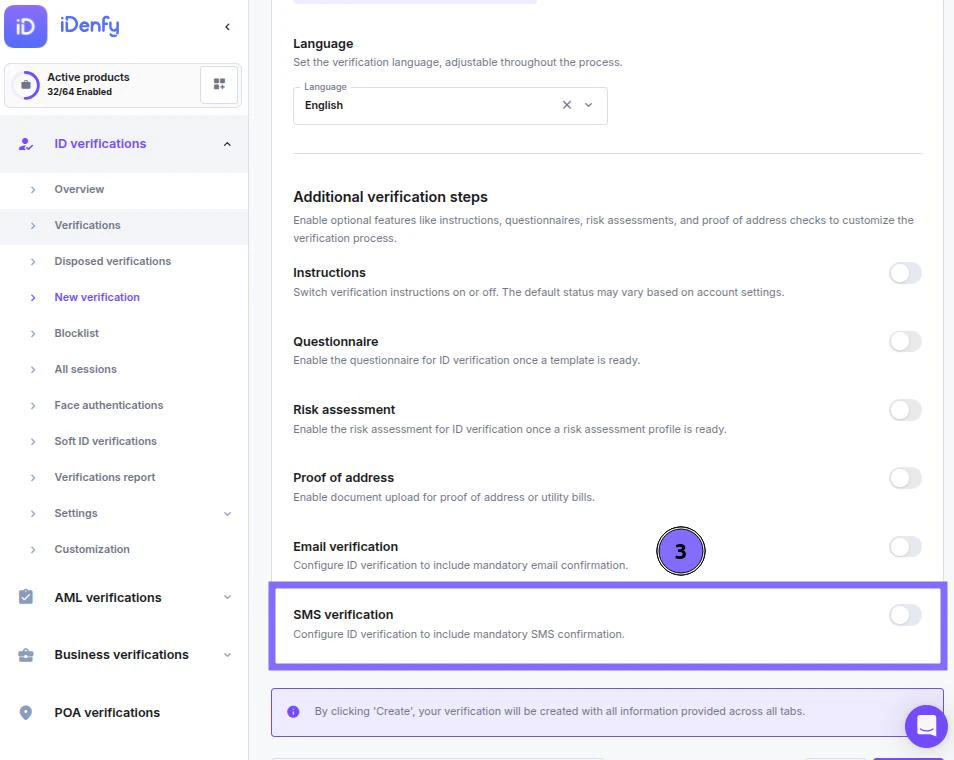This screenshot has width=954, height=760.
Task: Click the 'Proof of address' label
Action: [344, 478]
